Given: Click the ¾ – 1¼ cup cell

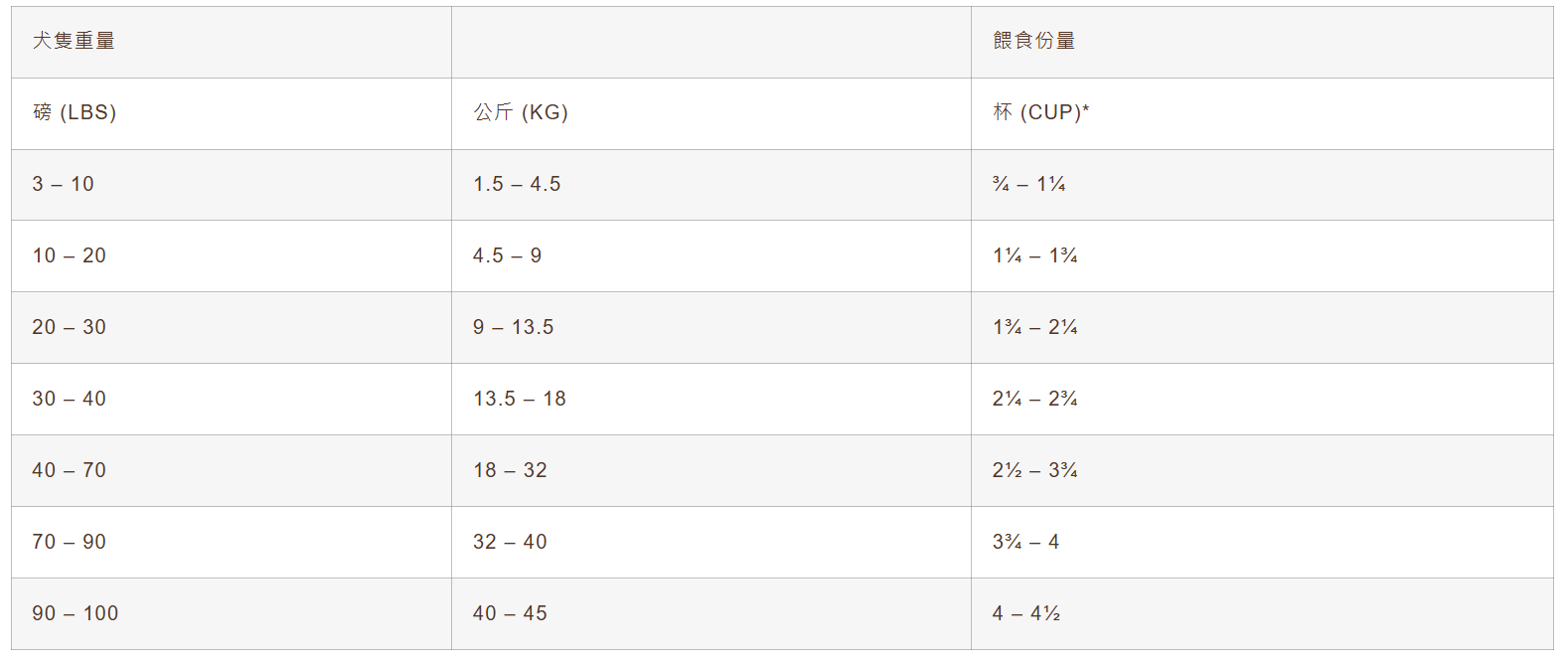Looking at the screenshot, I should pyautogui.click(x=1028, y=184).
